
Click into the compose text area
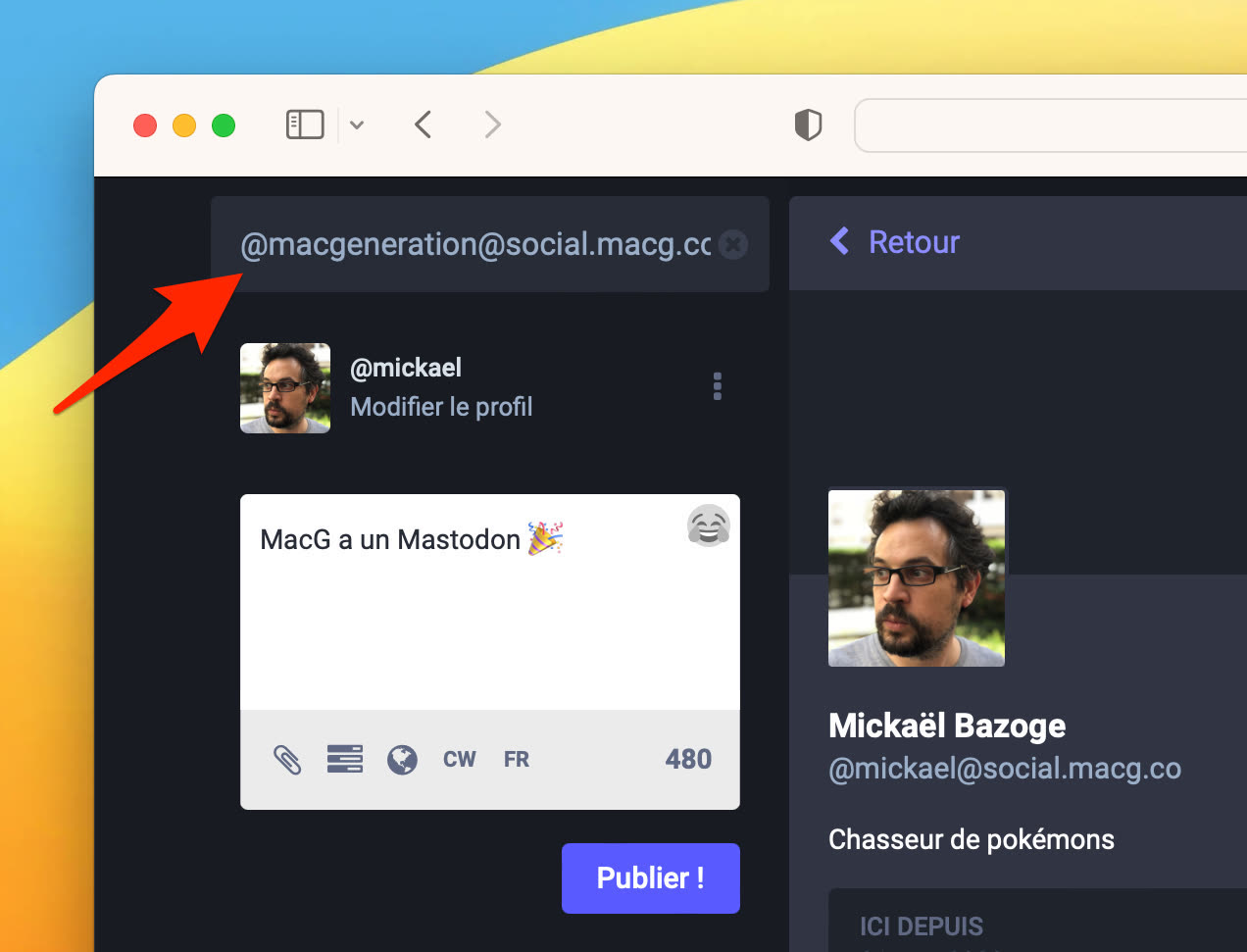490,602
